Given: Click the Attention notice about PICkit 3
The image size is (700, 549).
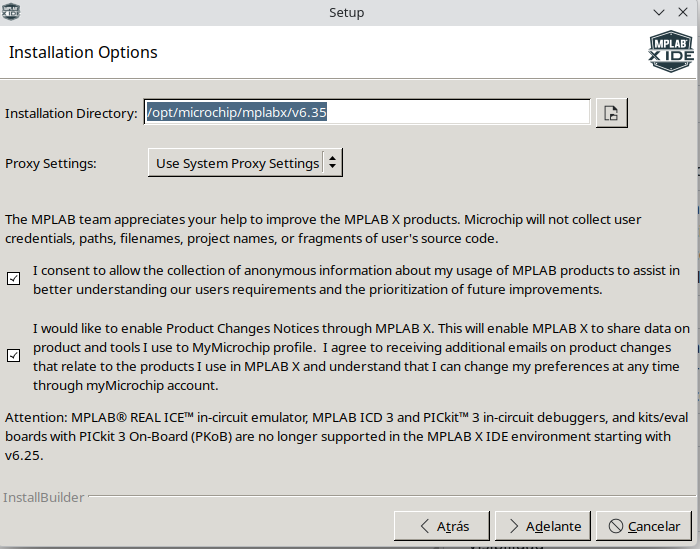Looking at the screenshot, I should tap(347, 436).
